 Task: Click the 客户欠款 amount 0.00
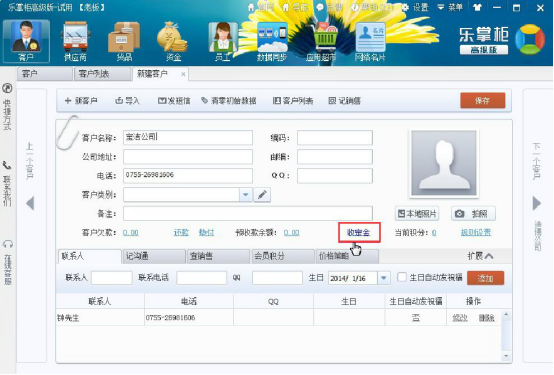pyautogui.click(x=131, y=233)
